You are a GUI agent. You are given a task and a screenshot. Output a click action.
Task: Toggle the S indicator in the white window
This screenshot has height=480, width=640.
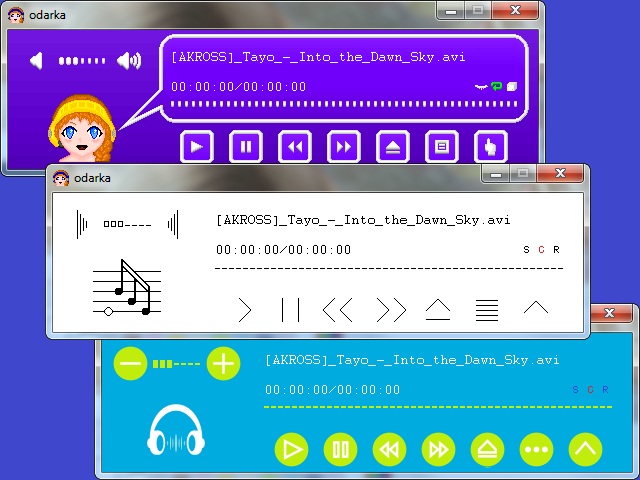[527, 249]
